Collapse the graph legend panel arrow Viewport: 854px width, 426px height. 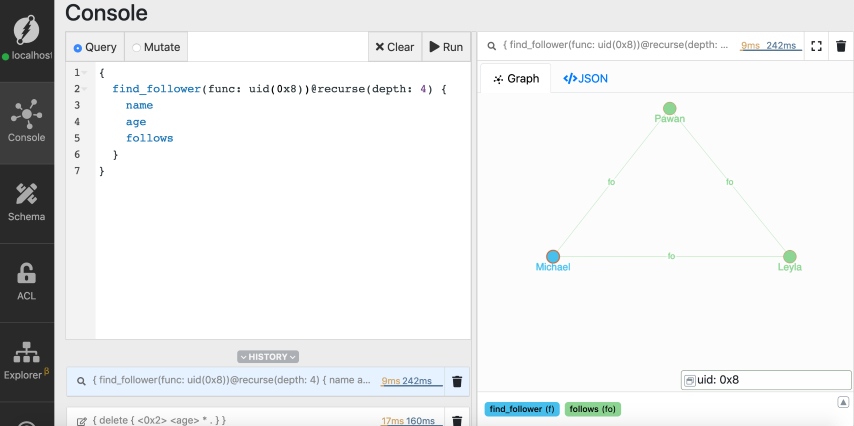tap(843, 402)
